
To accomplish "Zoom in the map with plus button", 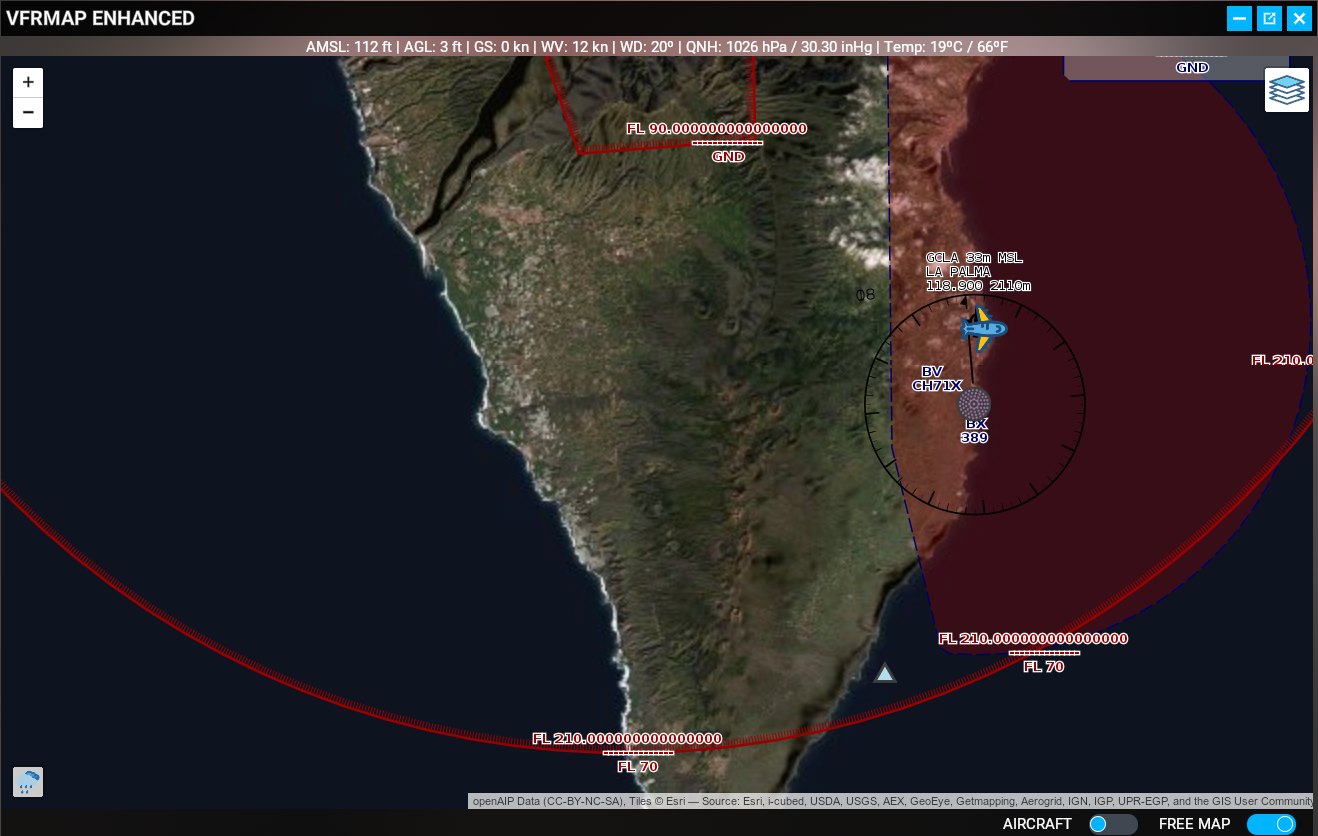I will coord(28,82).
